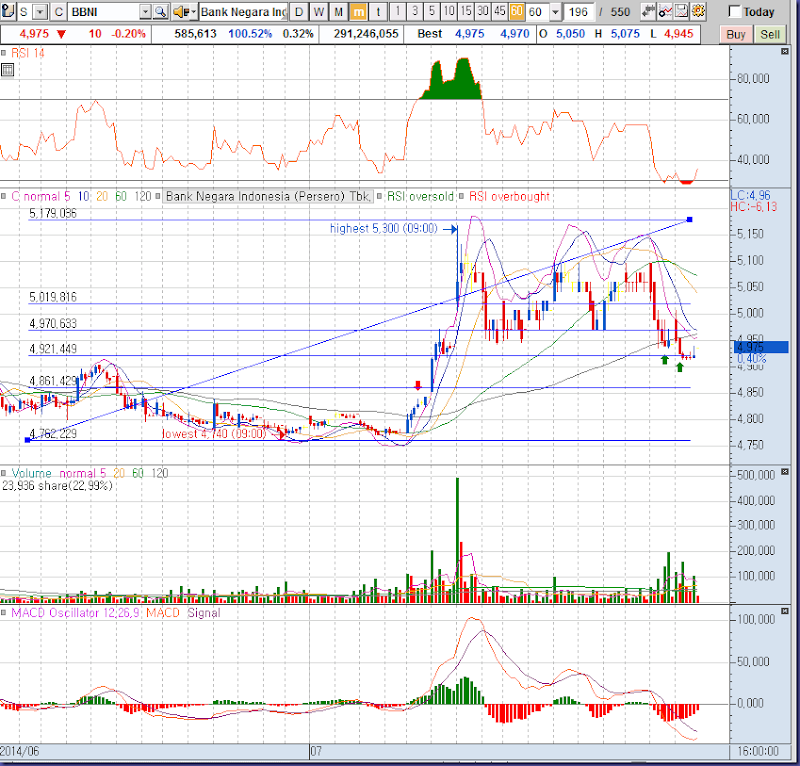The image size is (800, 766).
Task: Click the RSI 14 indicator label
Action: [28, 53]
